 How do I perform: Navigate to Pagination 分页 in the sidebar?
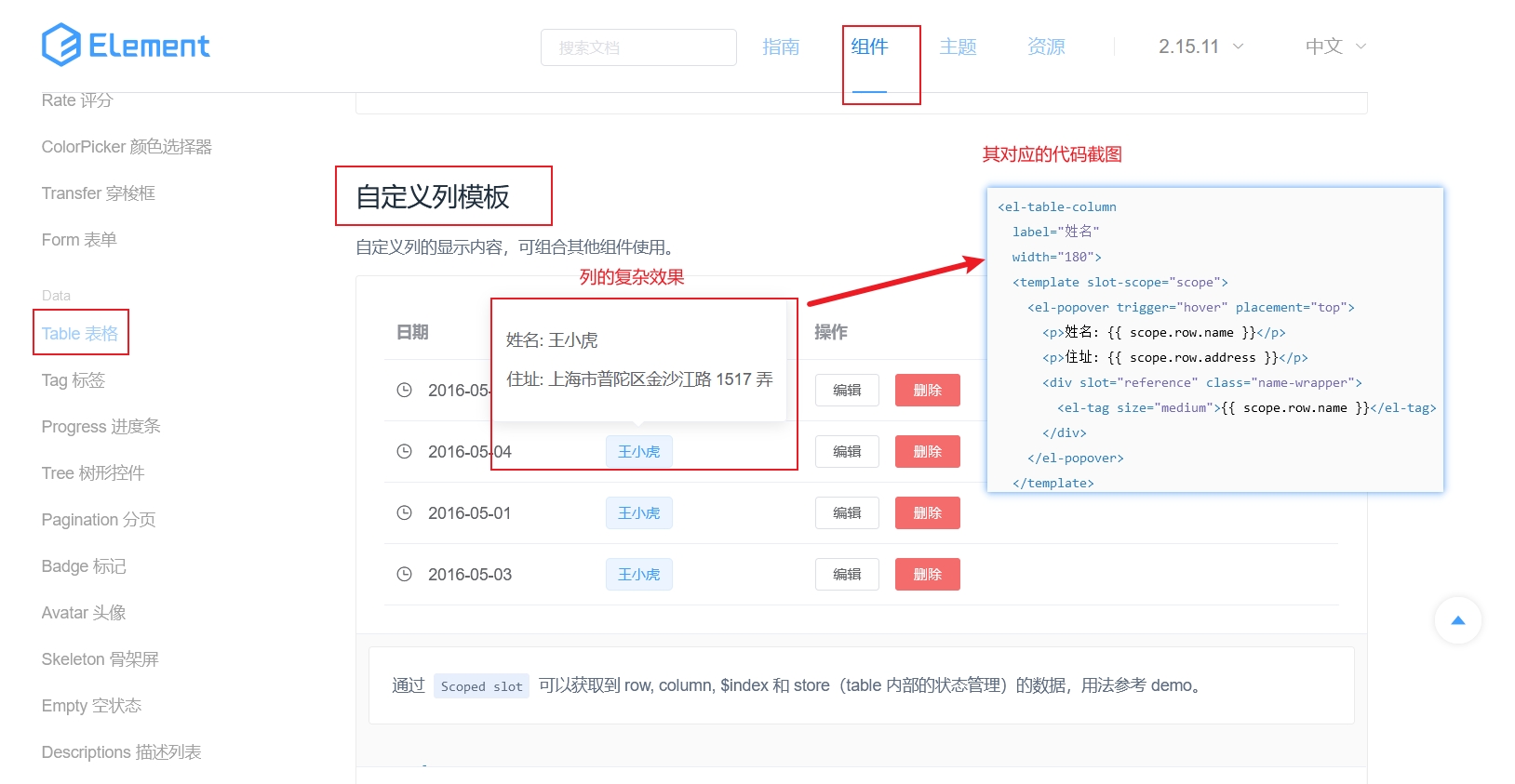[x=99, y=520]
